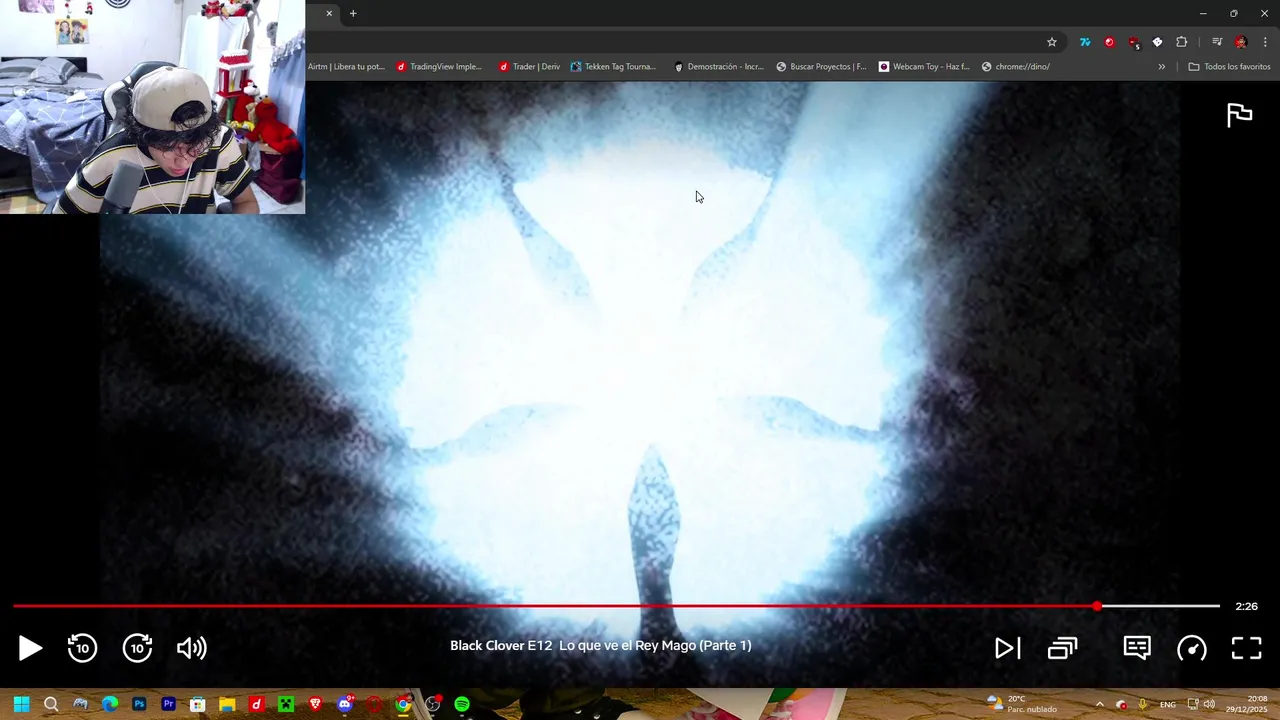Click the episode title text

tap(600, 645)
